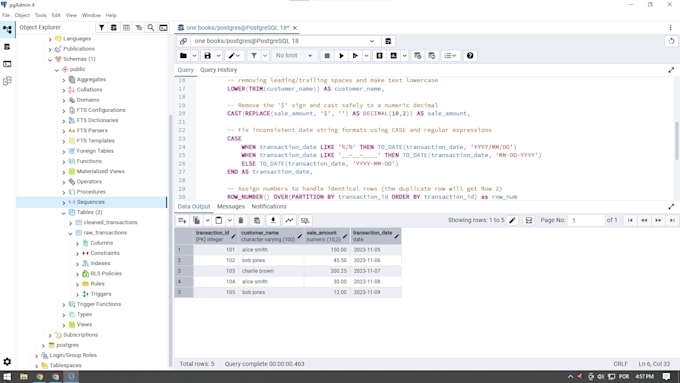
Task: Switch to the Notifications tab
Action: 269,206
